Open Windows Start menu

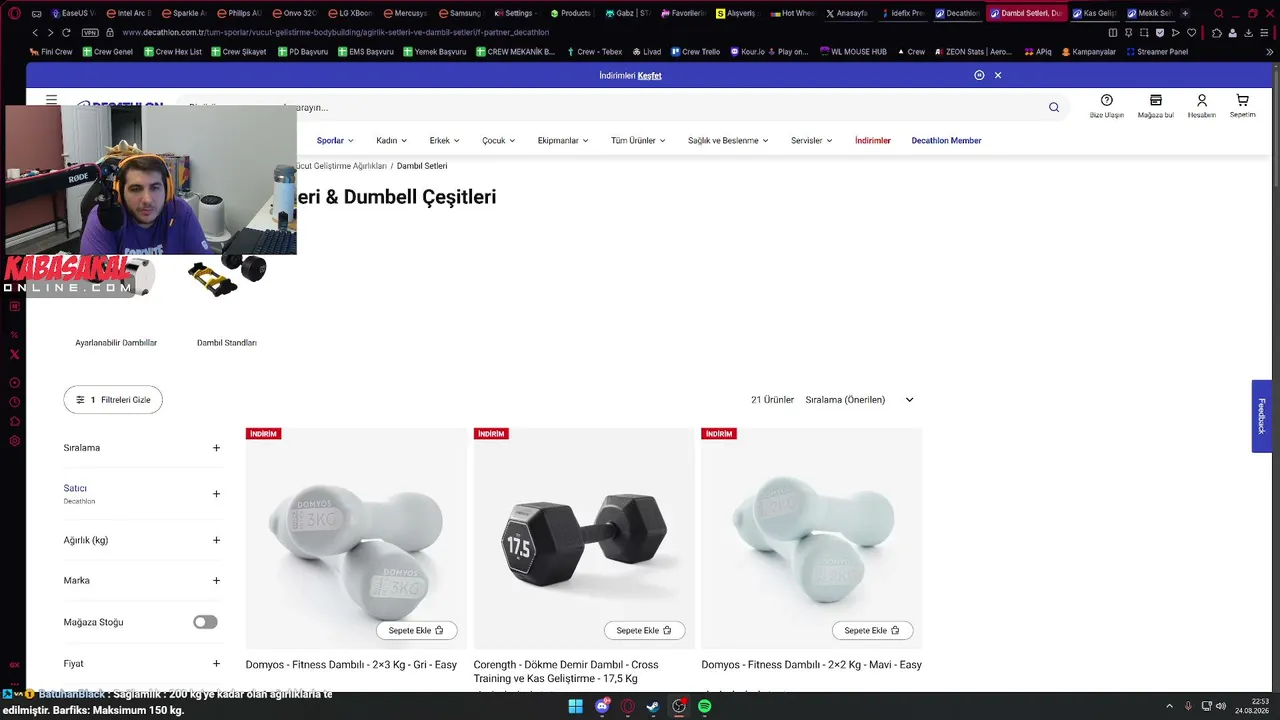575,706
